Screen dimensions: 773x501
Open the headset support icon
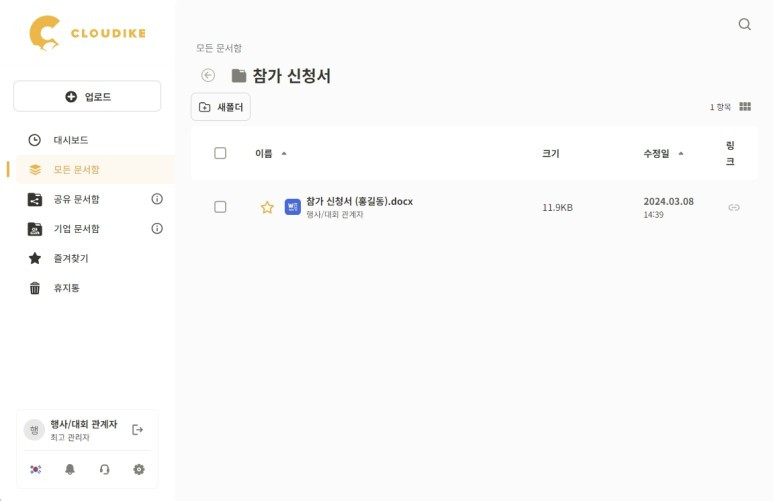pyautogui.click(x=105, y=469)
